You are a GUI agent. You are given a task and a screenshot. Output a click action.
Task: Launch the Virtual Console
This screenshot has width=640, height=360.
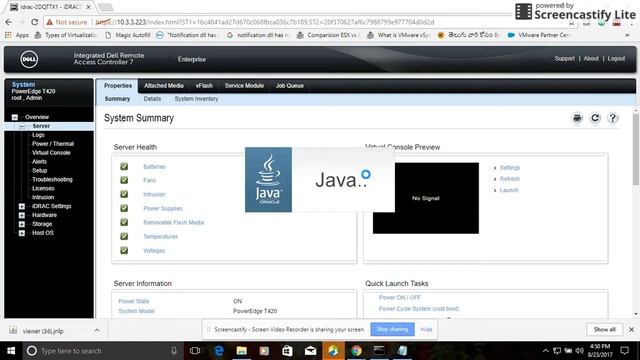pyautogui.click(x=509, y=190)
